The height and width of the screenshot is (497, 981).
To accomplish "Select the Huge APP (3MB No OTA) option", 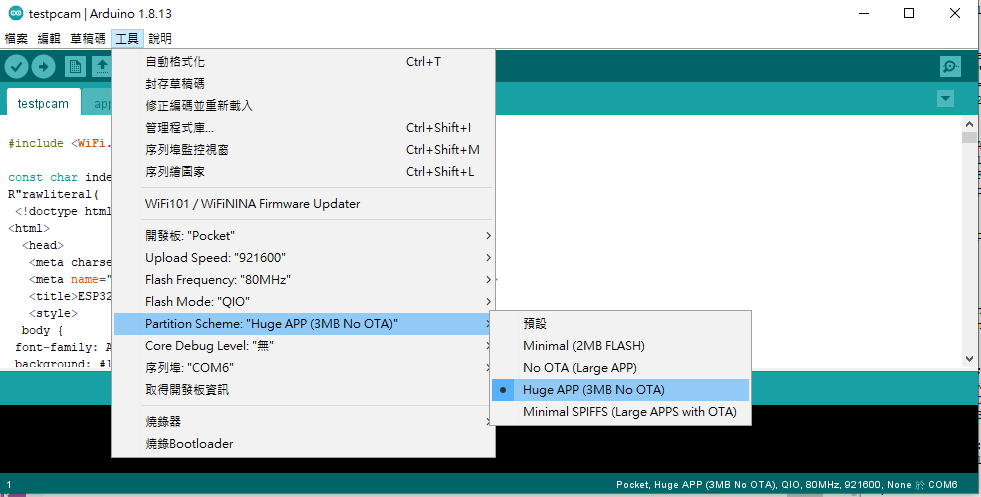I will tap(619, 390).
